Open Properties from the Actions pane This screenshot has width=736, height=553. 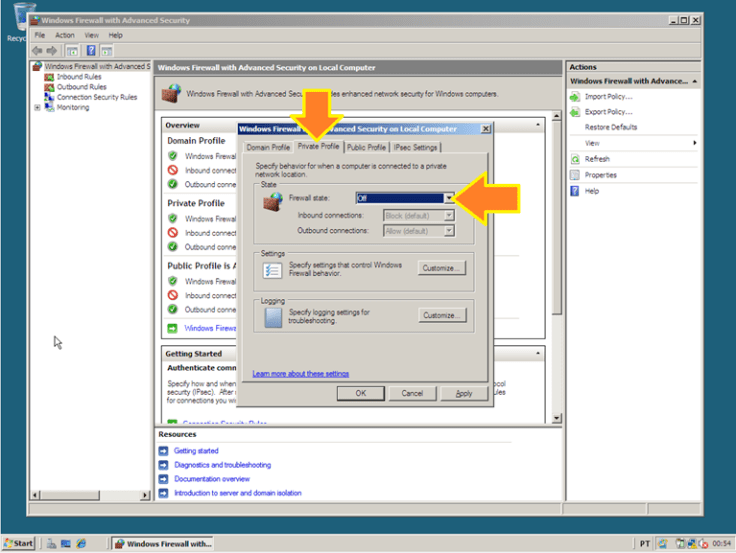point(600,175)
